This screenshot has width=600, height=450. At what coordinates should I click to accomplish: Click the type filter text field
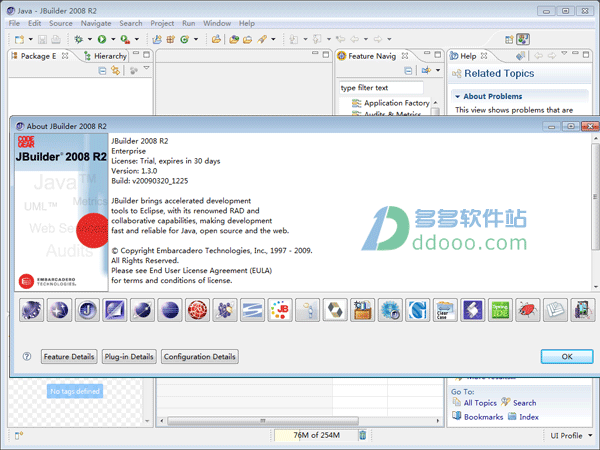click(381, 88)
